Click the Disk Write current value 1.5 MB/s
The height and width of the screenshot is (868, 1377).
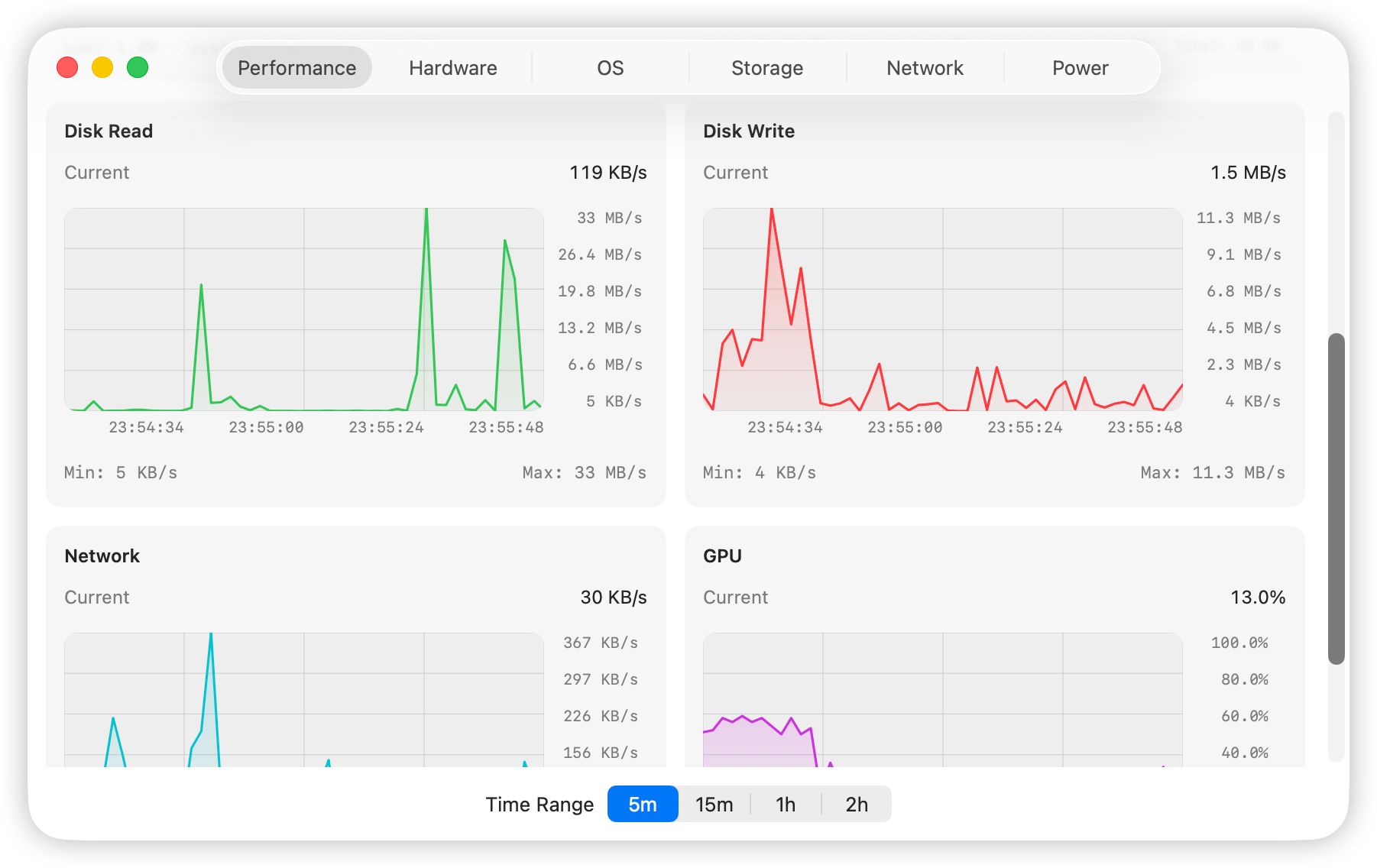[1248, 173]
